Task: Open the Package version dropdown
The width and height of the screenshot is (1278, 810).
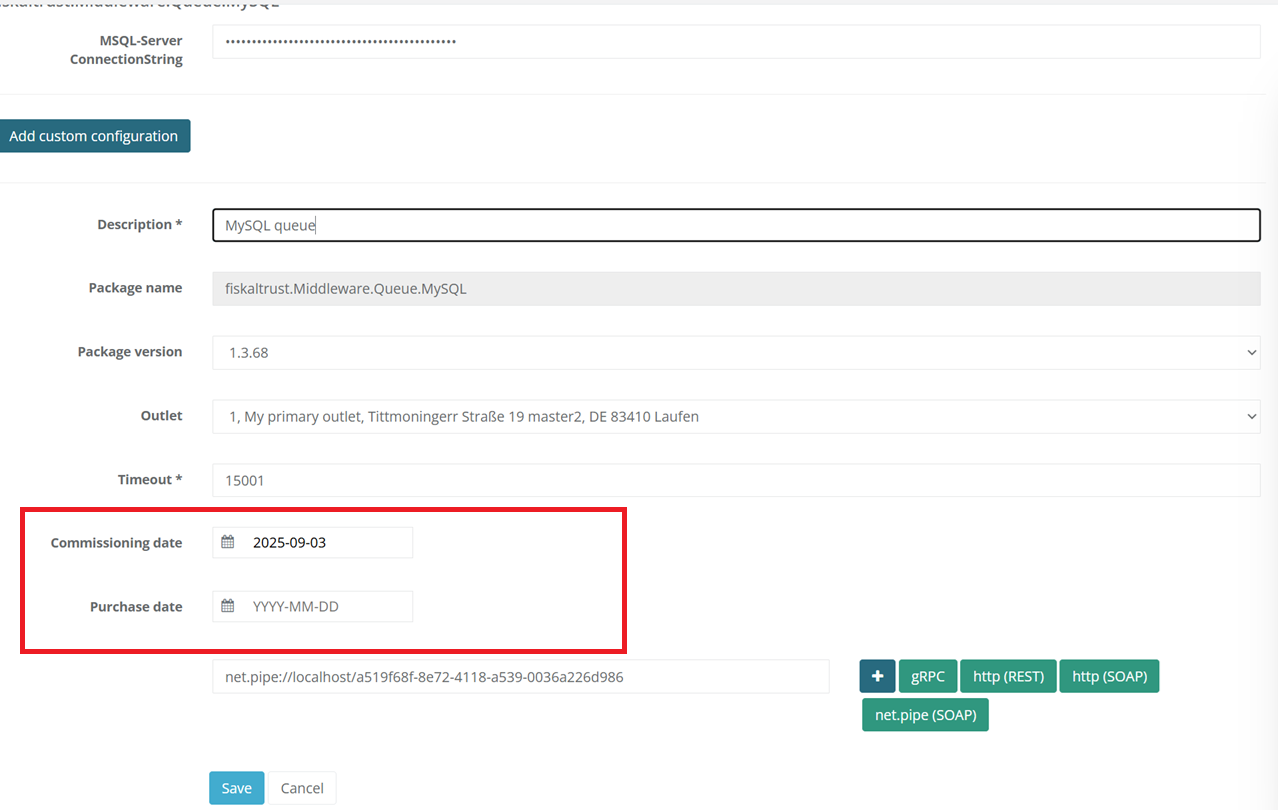Action: pos(735,352)
